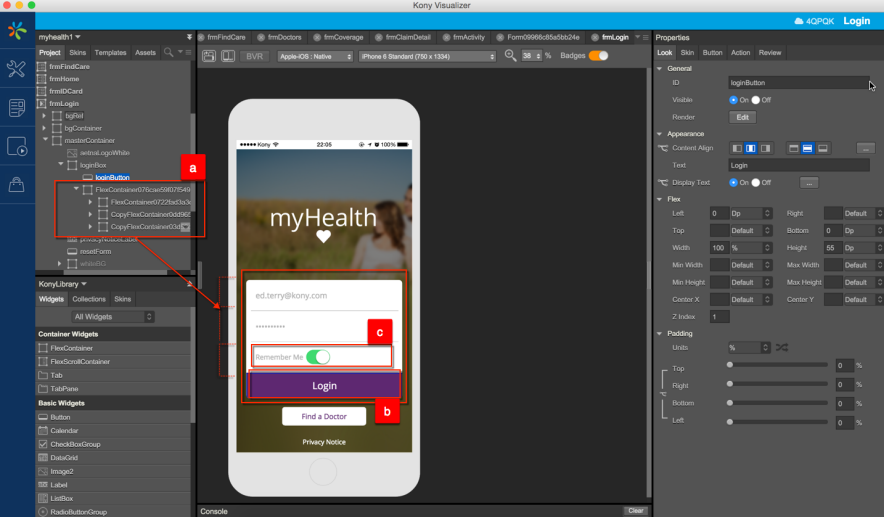
Task: Open the iPhone 6 Standard device dropdown
Action: (x=427, y=56)
